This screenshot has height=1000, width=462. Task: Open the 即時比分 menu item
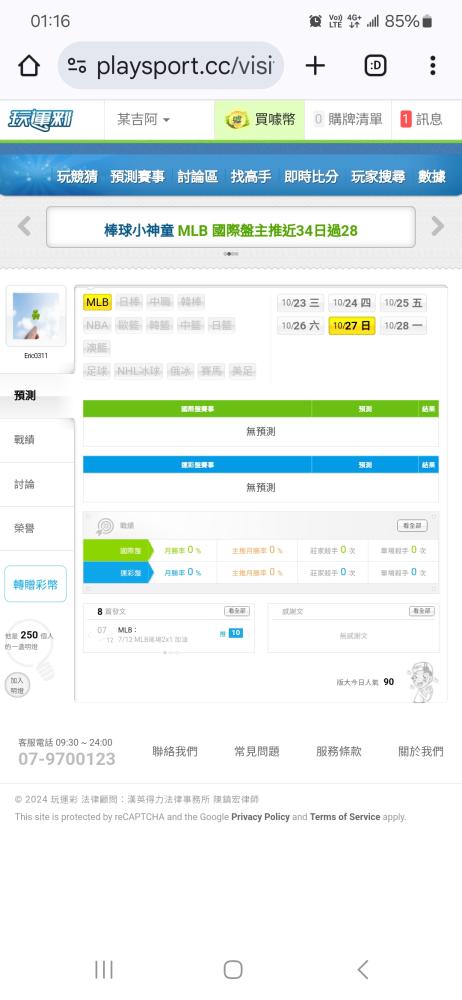click(x=311, y=177)
